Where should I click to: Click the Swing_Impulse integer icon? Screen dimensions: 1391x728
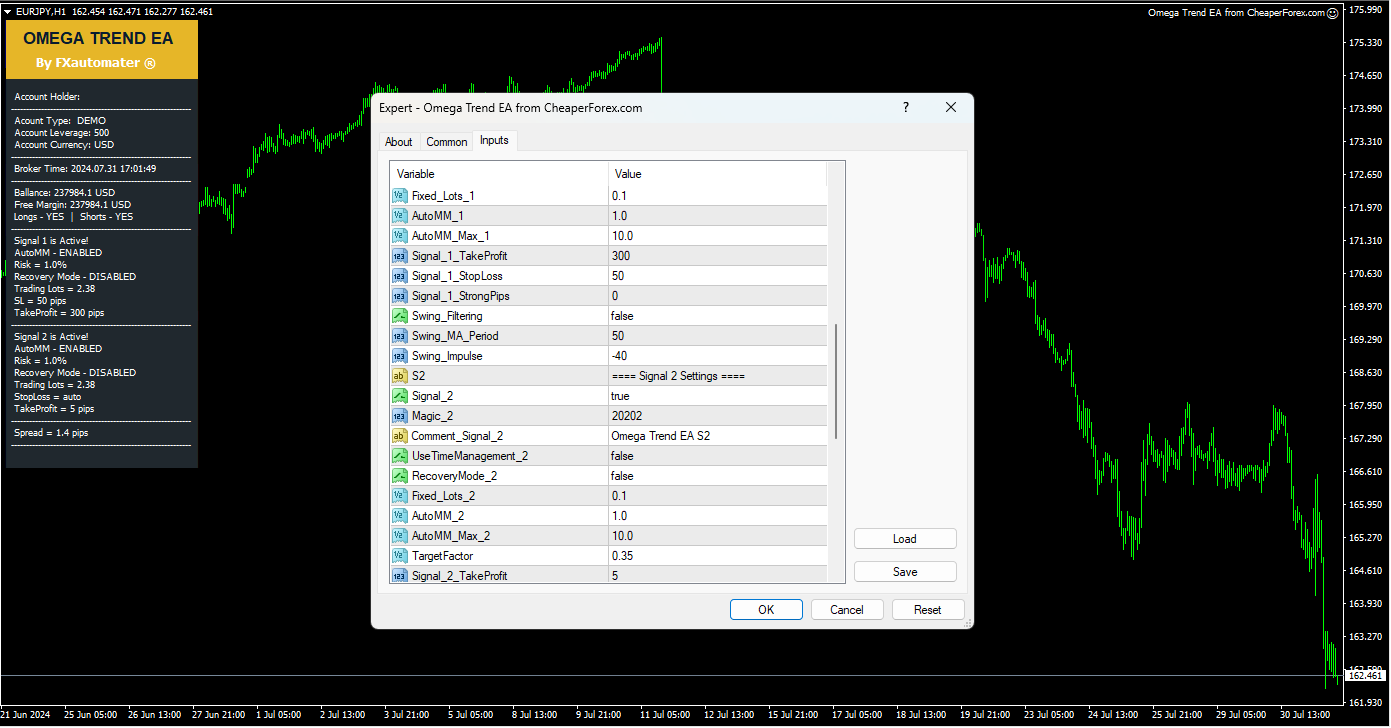point(399,356)
